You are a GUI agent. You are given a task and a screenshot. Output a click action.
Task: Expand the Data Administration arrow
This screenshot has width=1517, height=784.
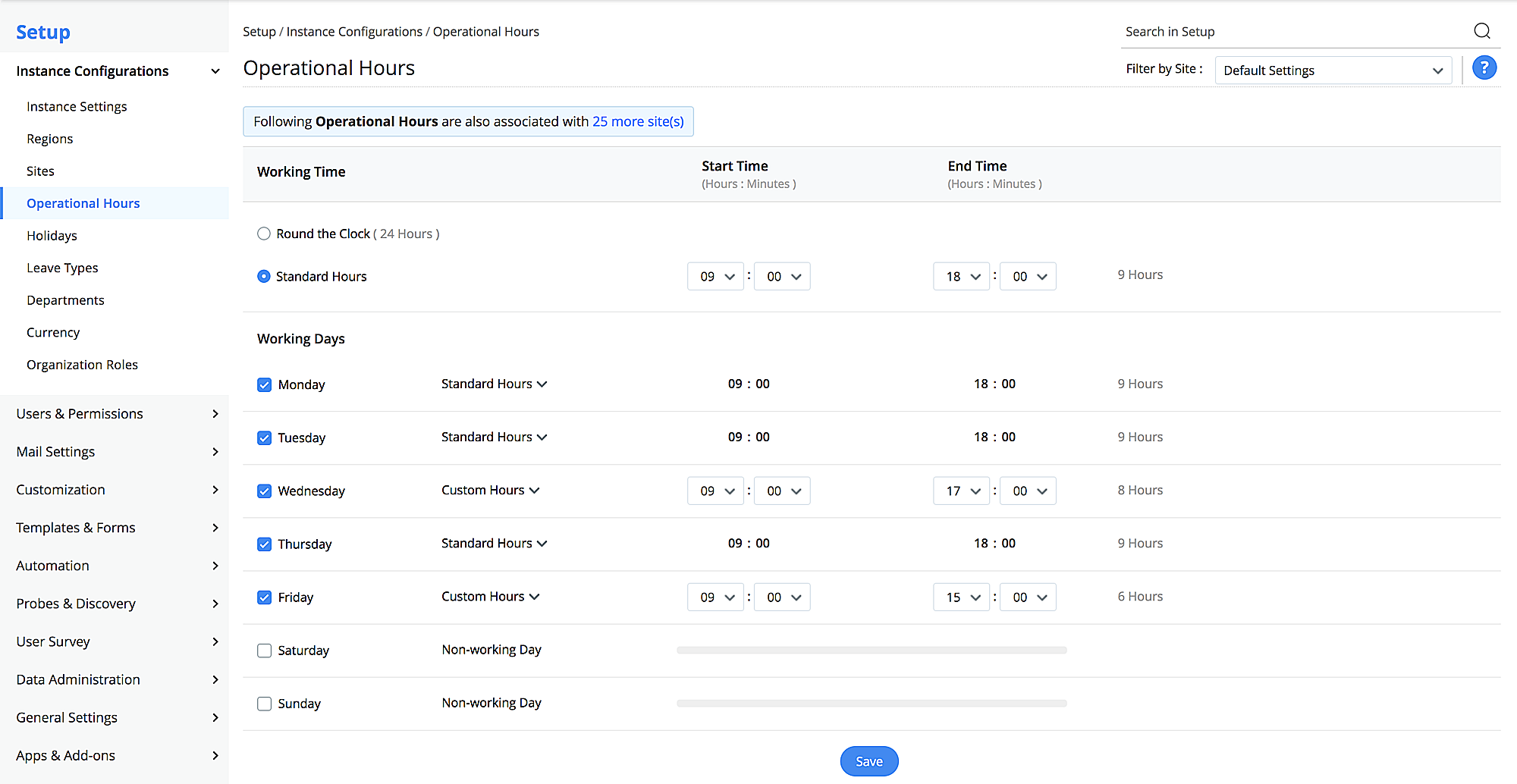215,679
